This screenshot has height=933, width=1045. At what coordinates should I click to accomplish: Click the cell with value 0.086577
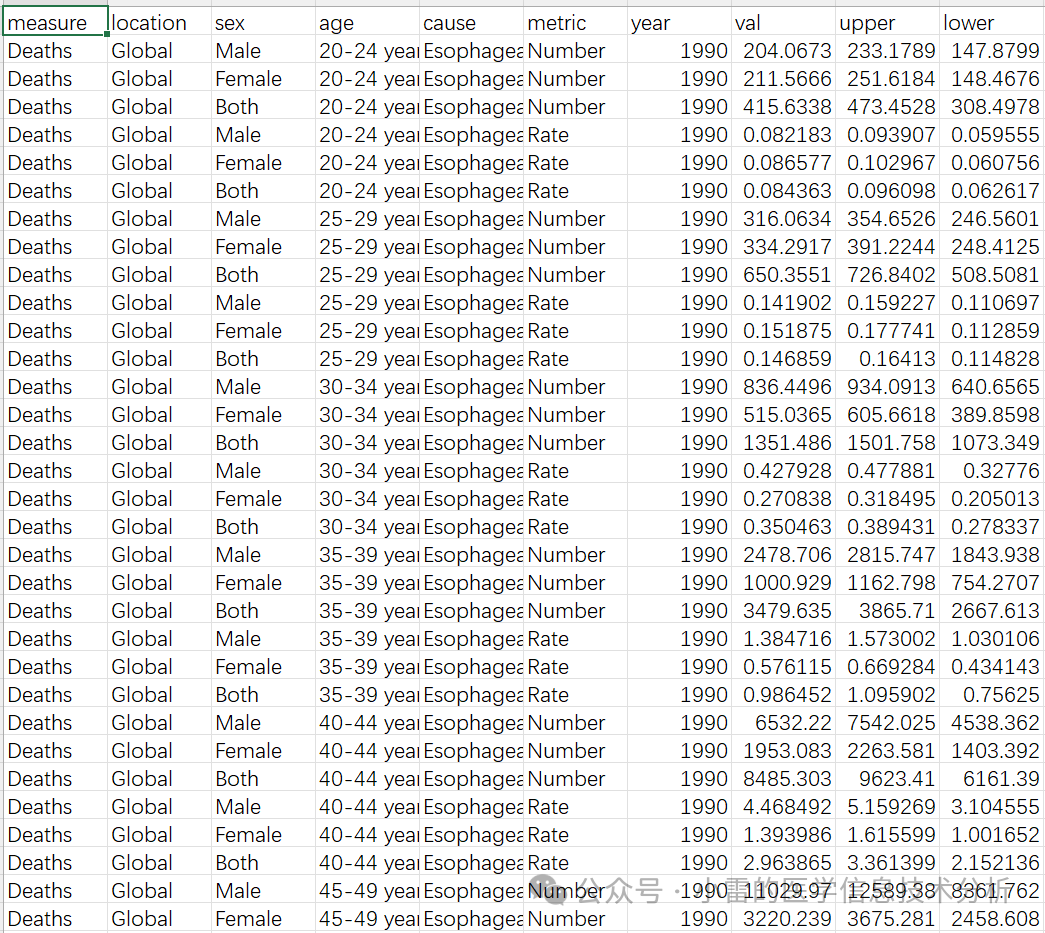783,163
